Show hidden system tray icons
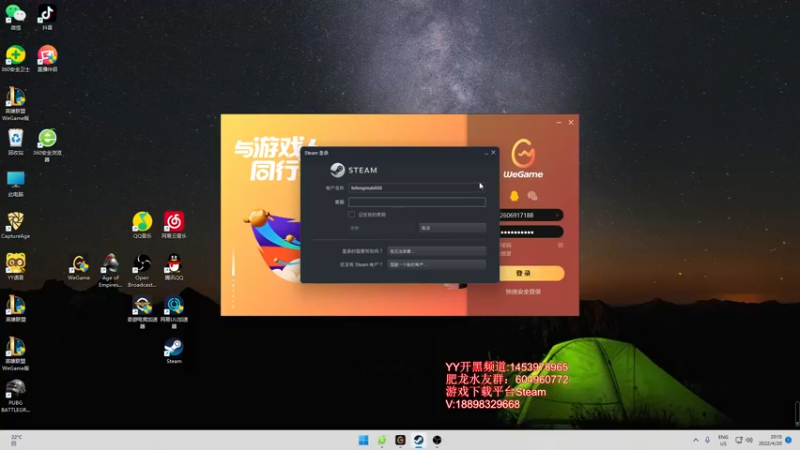This screenshot has width=800, height=450. (695, 440)
